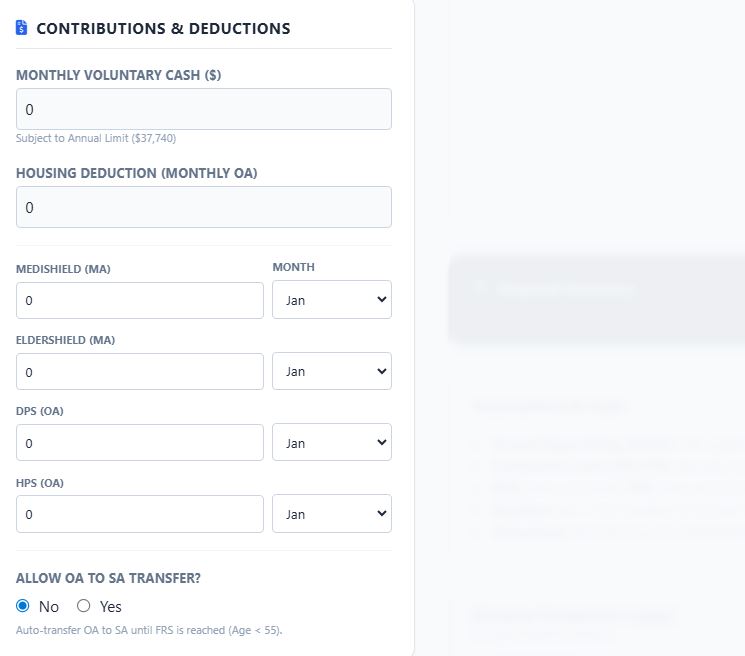Select the No radio for OA to SA transfer
This screenshot has height=656, width=745.
(x=23, y=606)
